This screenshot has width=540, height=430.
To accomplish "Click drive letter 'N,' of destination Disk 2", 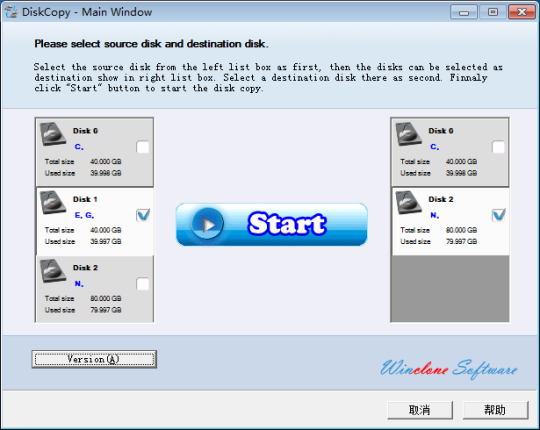I will coord(435,216).
